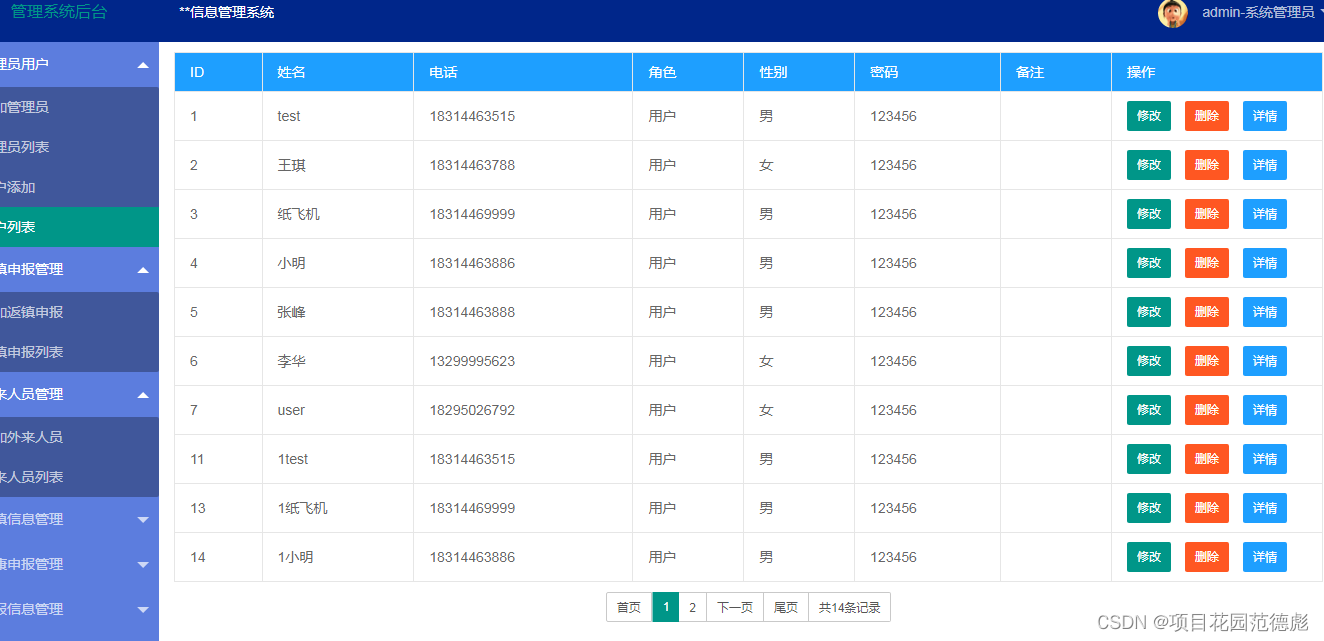This screenshot has height=641, width=1324.
Task: Click 详情 for user 王琪
Action: coord(1265,165)
